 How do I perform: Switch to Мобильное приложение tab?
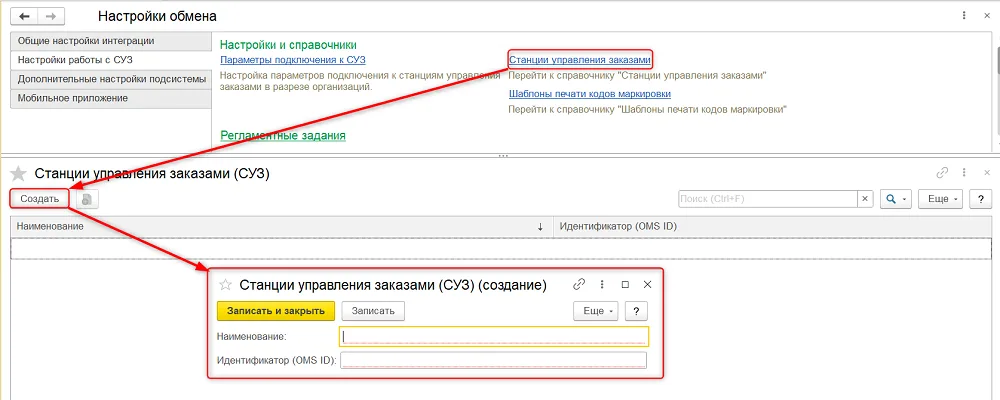pos(111,98)
